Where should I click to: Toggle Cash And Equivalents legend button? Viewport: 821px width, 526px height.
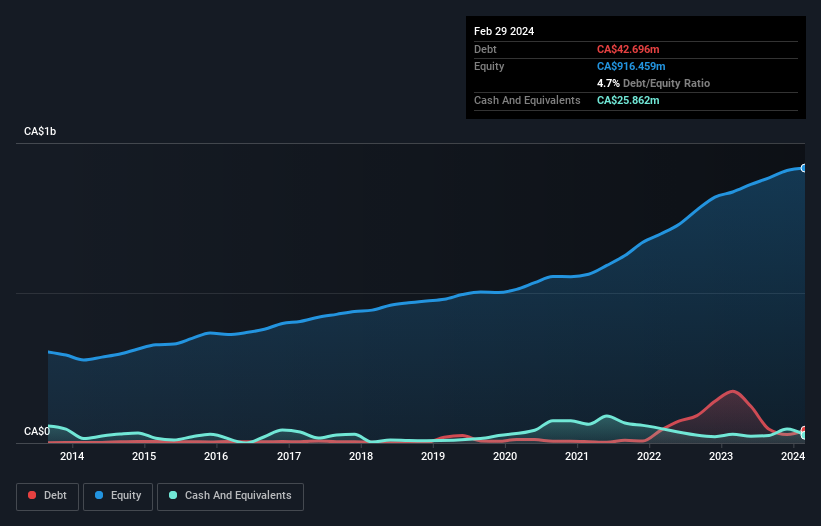[x=230, y=496]
